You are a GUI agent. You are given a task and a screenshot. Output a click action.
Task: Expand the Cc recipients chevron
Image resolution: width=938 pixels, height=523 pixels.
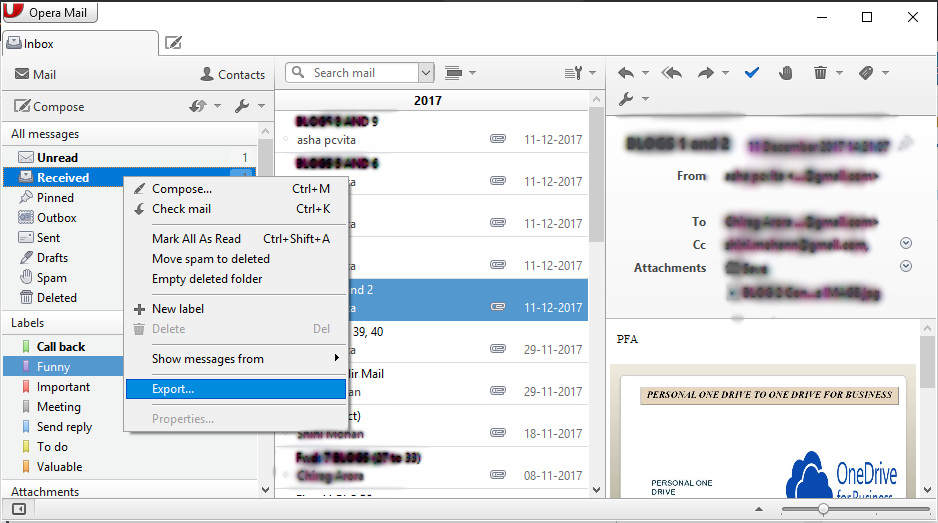(906, 243)
